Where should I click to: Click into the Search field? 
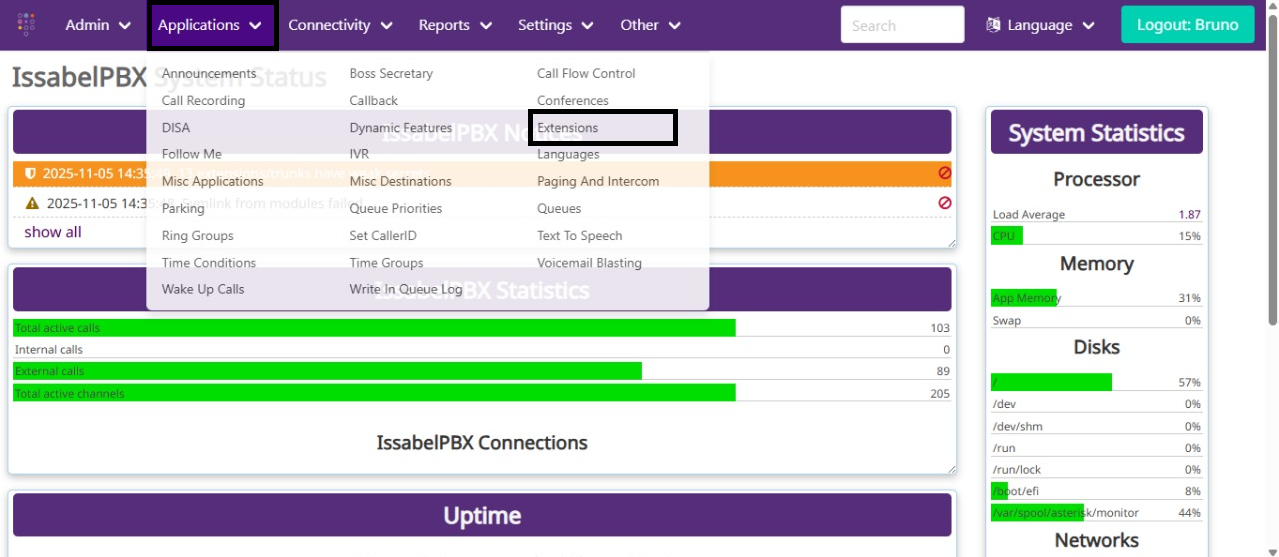tap(902, 25)
